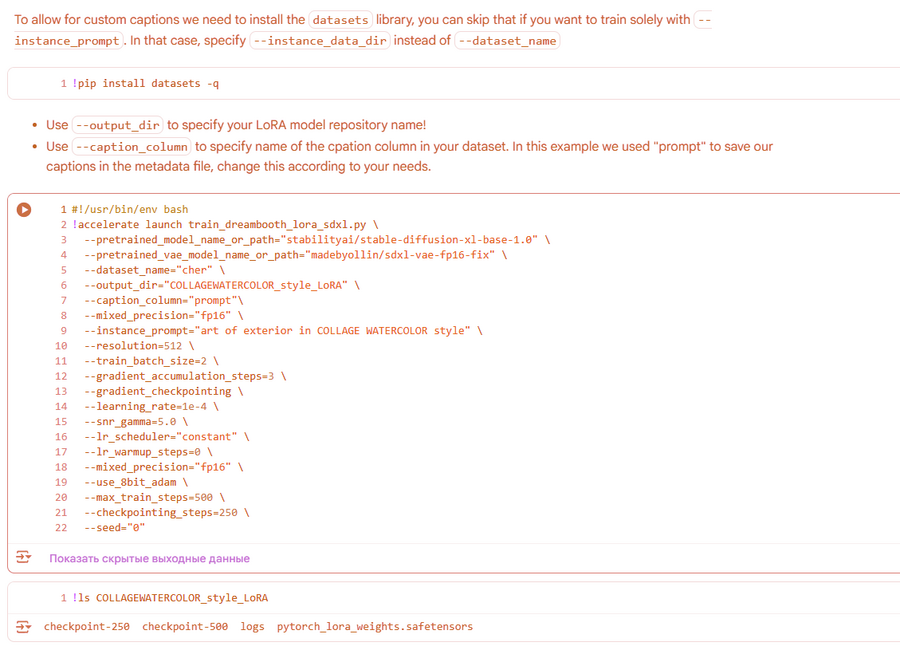Image resolution: width=900 pixels, height=650 pixels.
Task: Click the output icon beside checkpoint-250
Action: click(24, 627)
